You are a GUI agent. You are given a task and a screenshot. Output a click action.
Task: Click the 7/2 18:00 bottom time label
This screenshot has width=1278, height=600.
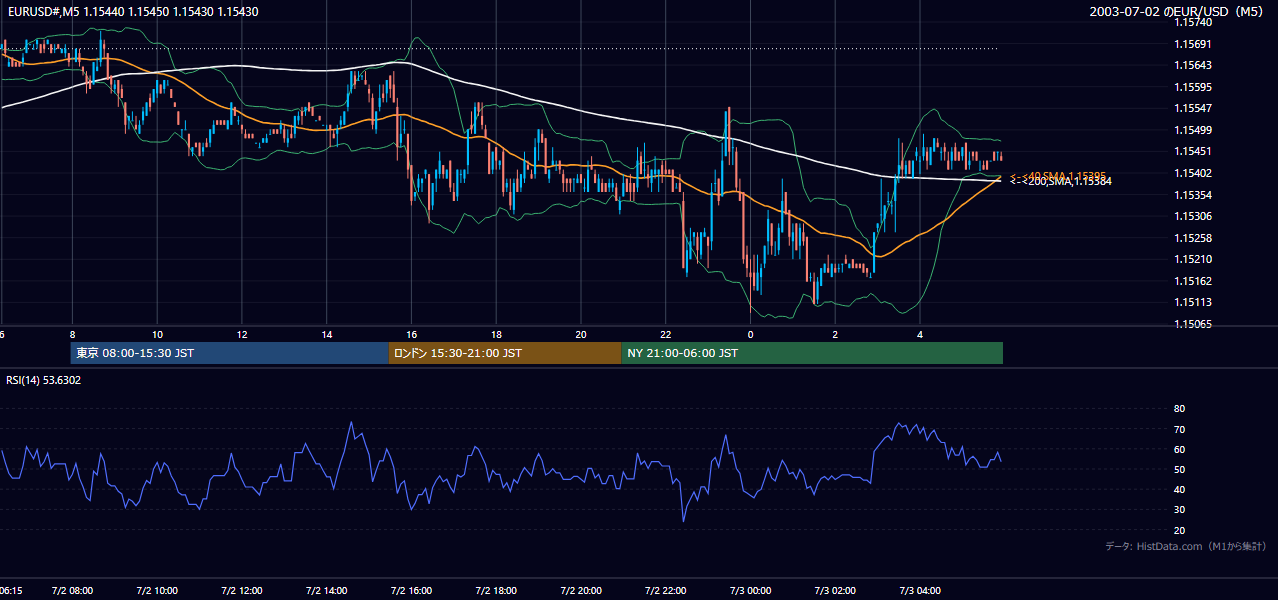click(496, 591)
